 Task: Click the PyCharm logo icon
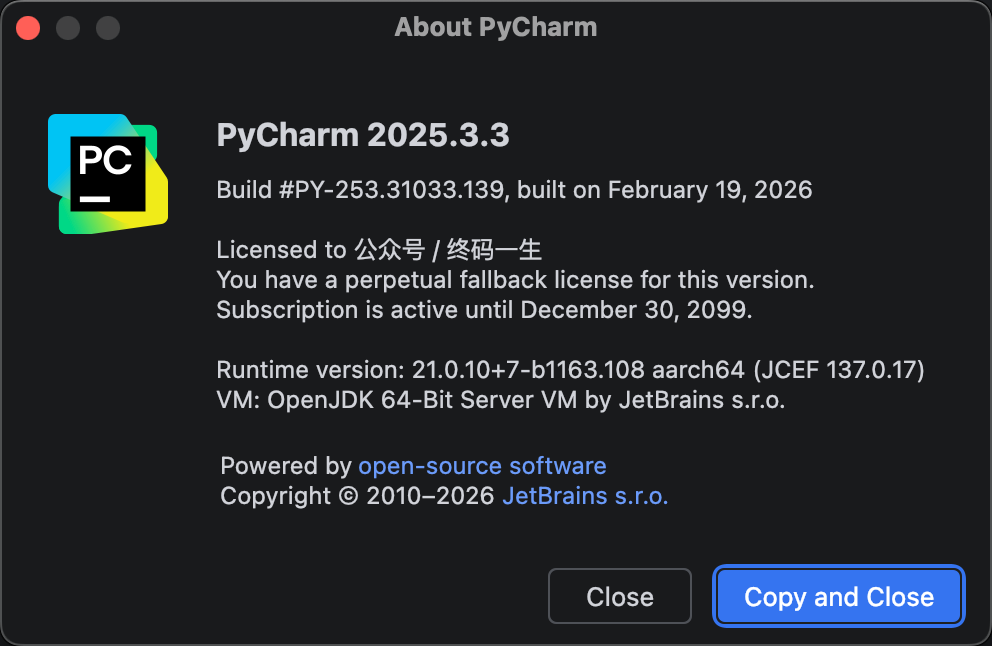[107, 173]
